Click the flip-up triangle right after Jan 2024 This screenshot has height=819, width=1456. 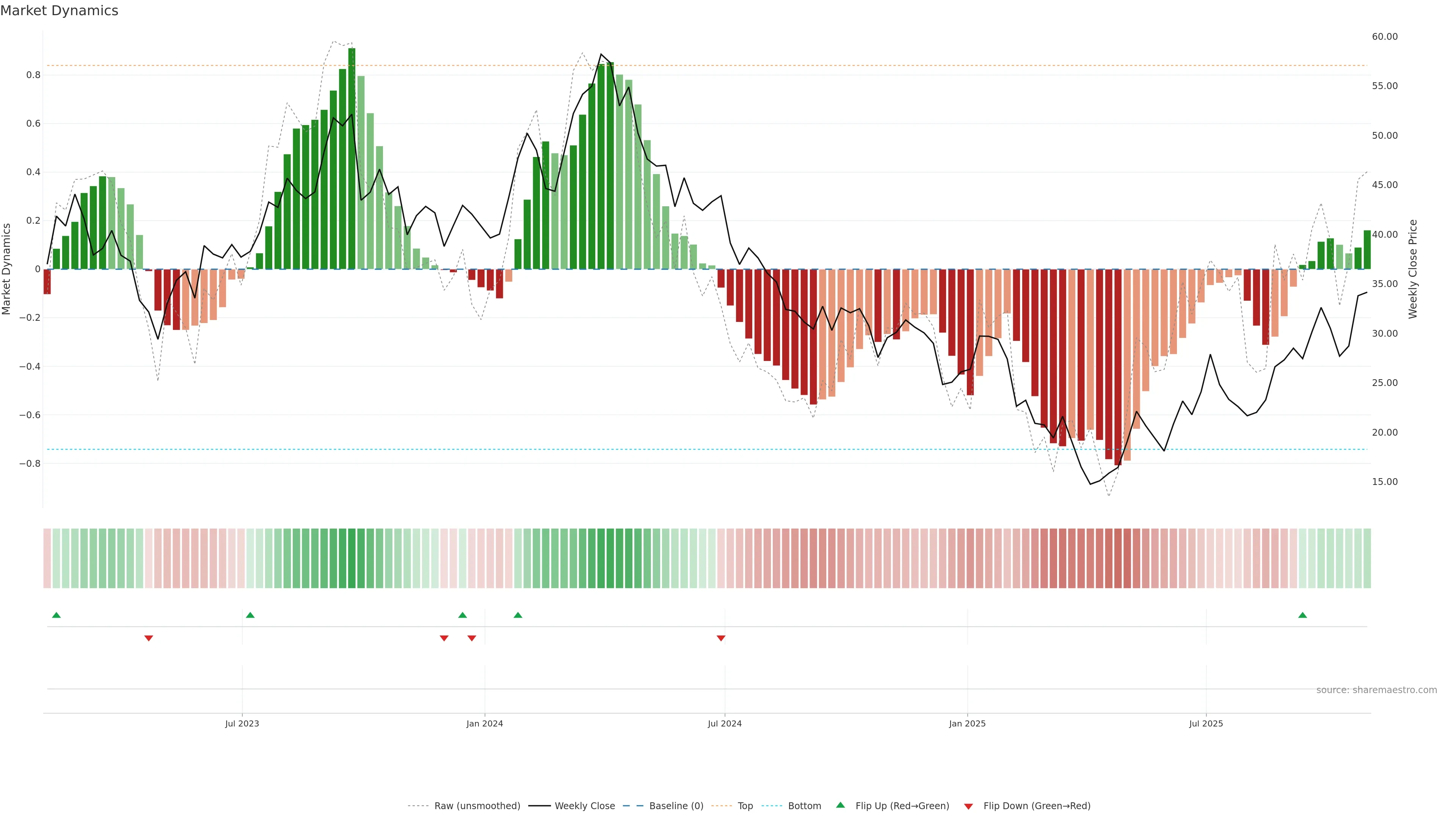(518, 615)
